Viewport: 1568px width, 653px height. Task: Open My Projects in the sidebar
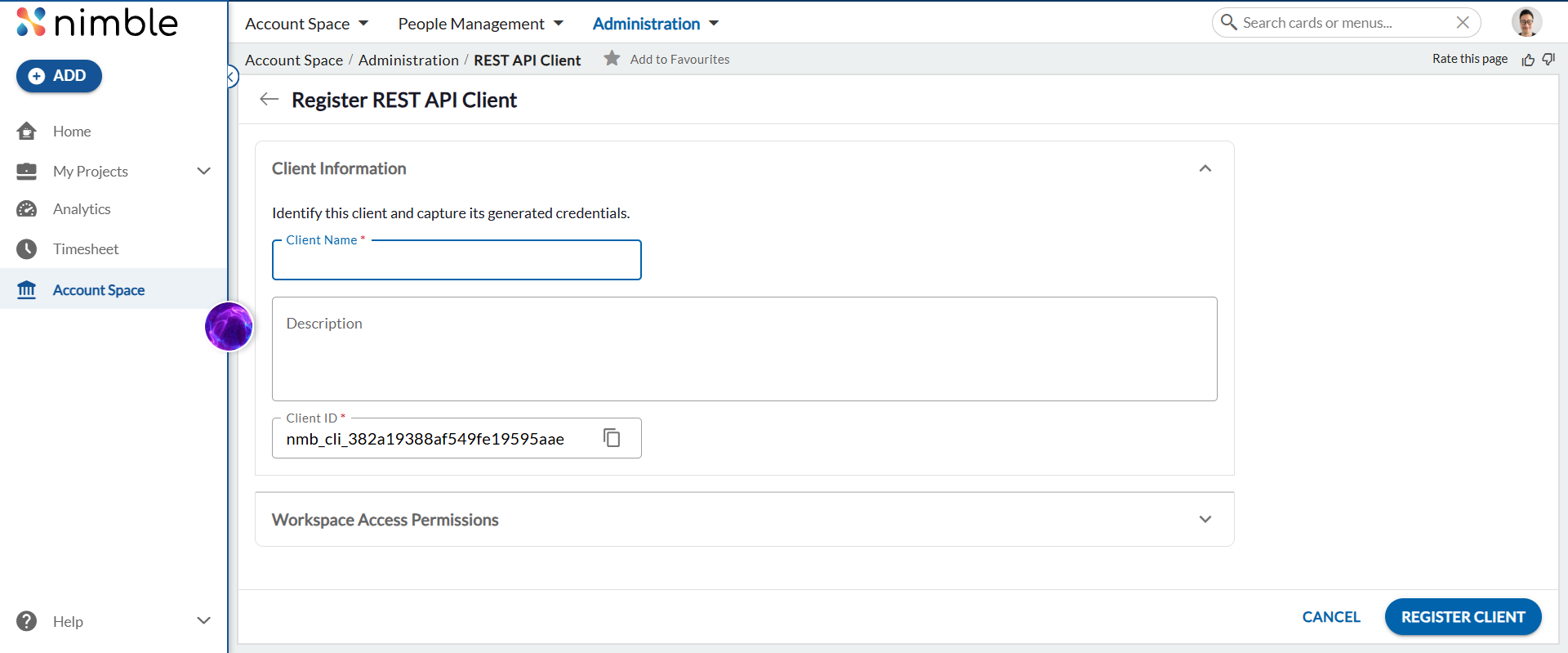pos(90,171)
